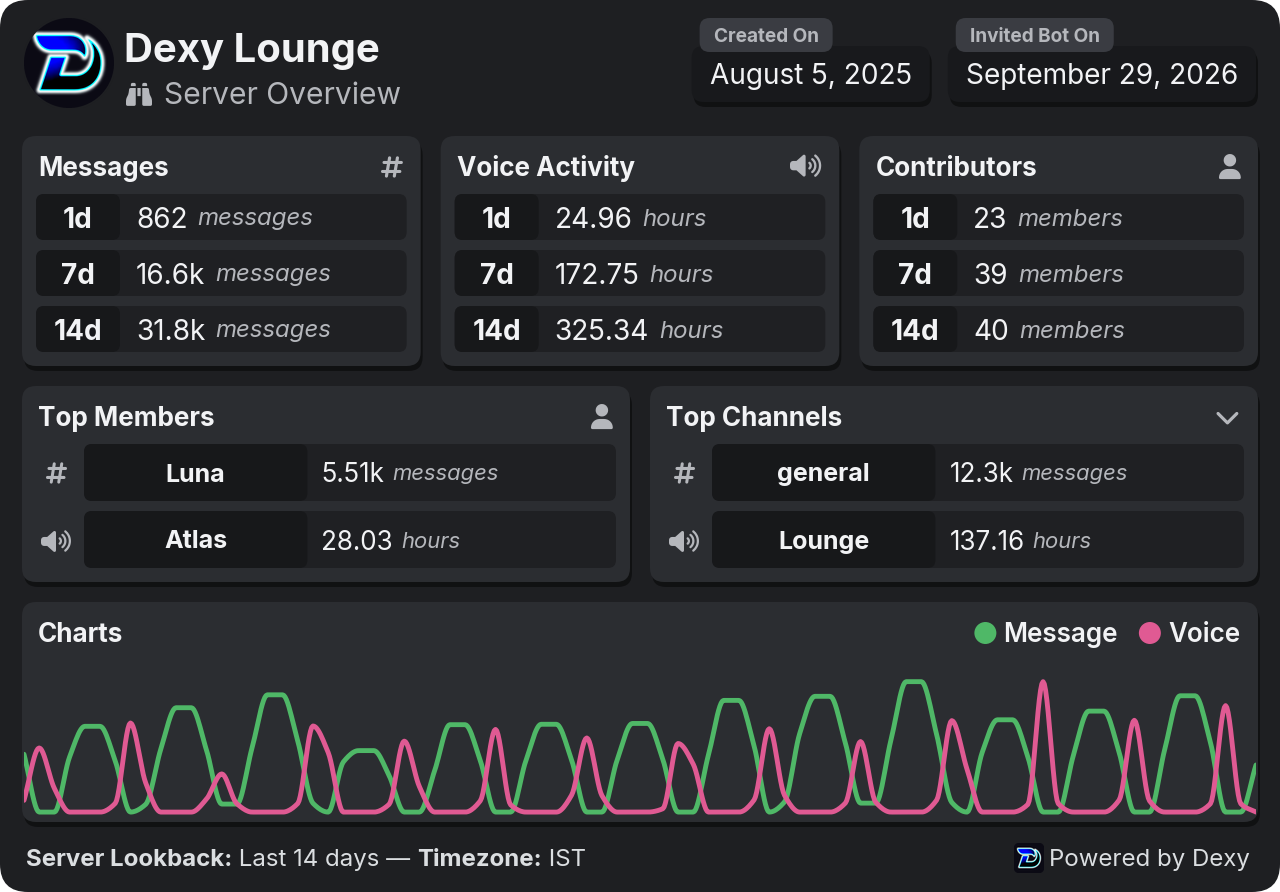
Task: Select the 14d row under Contributors
Action: [x=1058, y=329]
